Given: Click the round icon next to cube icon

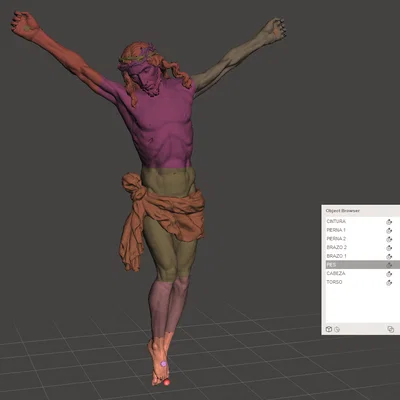Looking at the screenshot, I should pos(337,330).
